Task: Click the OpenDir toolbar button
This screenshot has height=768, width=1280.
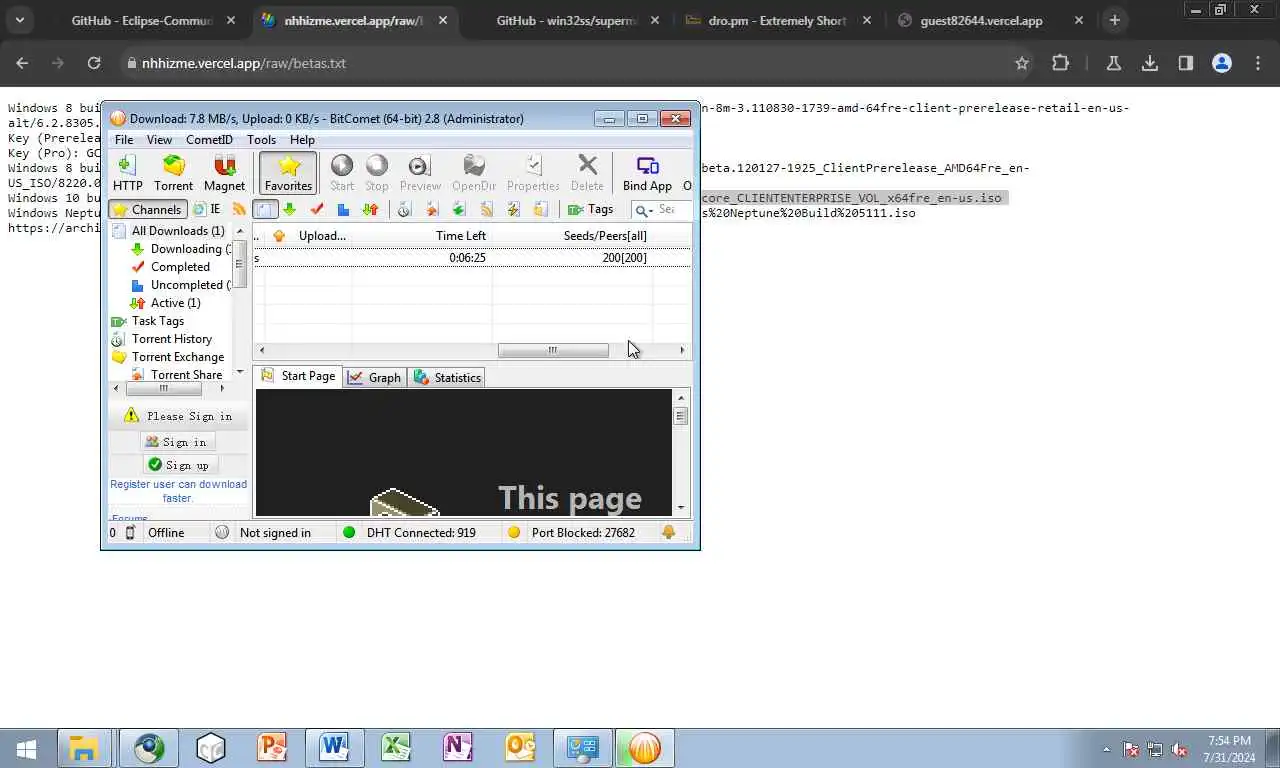Action: click(x=474, y=173)
